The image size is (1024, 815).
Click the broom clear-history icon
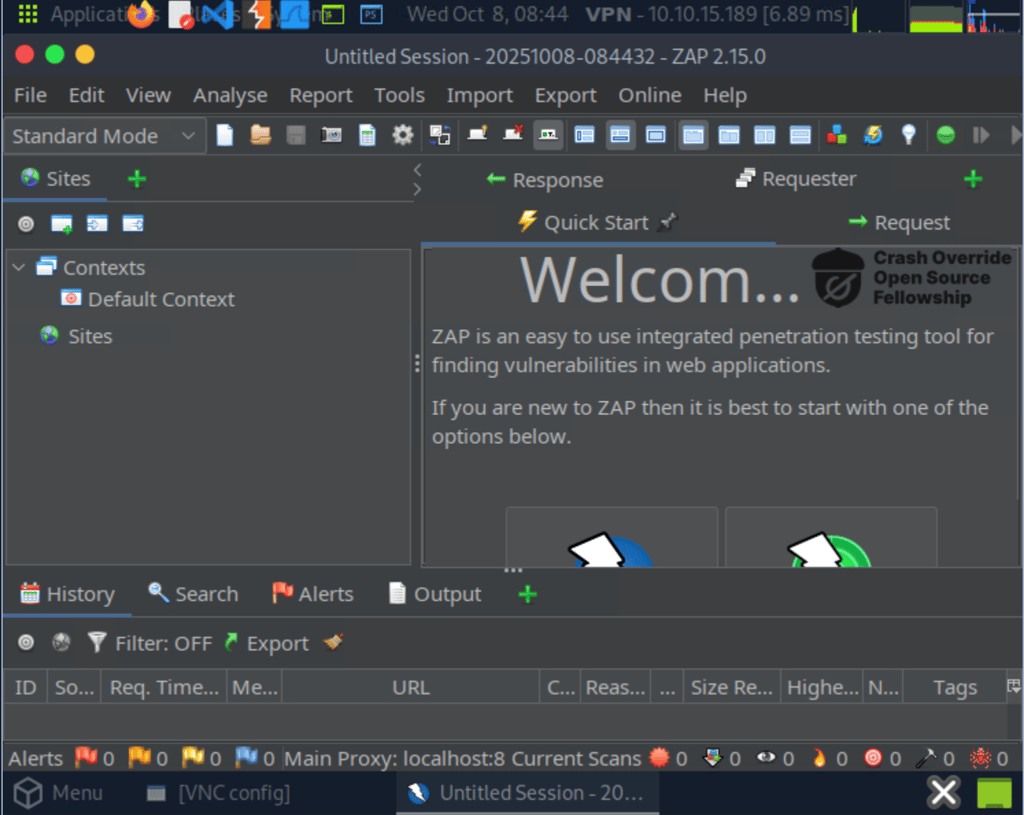333,643
